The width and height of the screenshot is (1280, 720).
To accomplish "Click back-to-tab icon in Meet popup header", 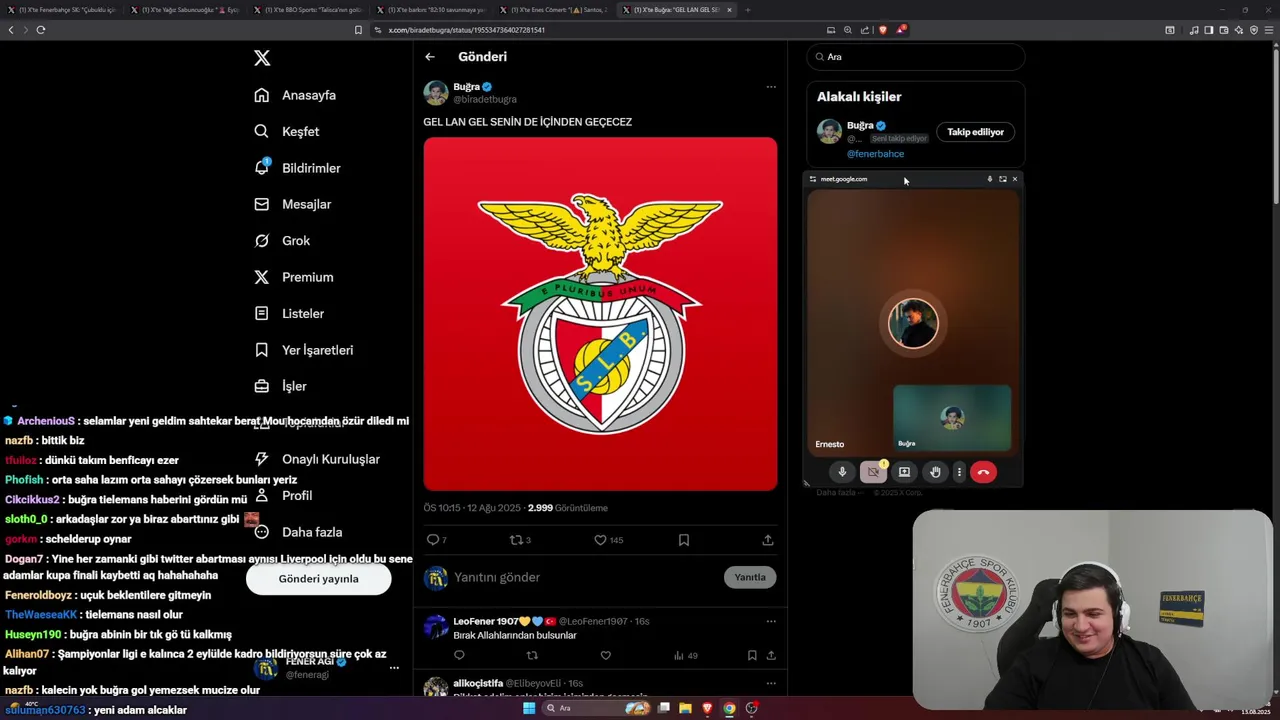I will [1002, 179].
